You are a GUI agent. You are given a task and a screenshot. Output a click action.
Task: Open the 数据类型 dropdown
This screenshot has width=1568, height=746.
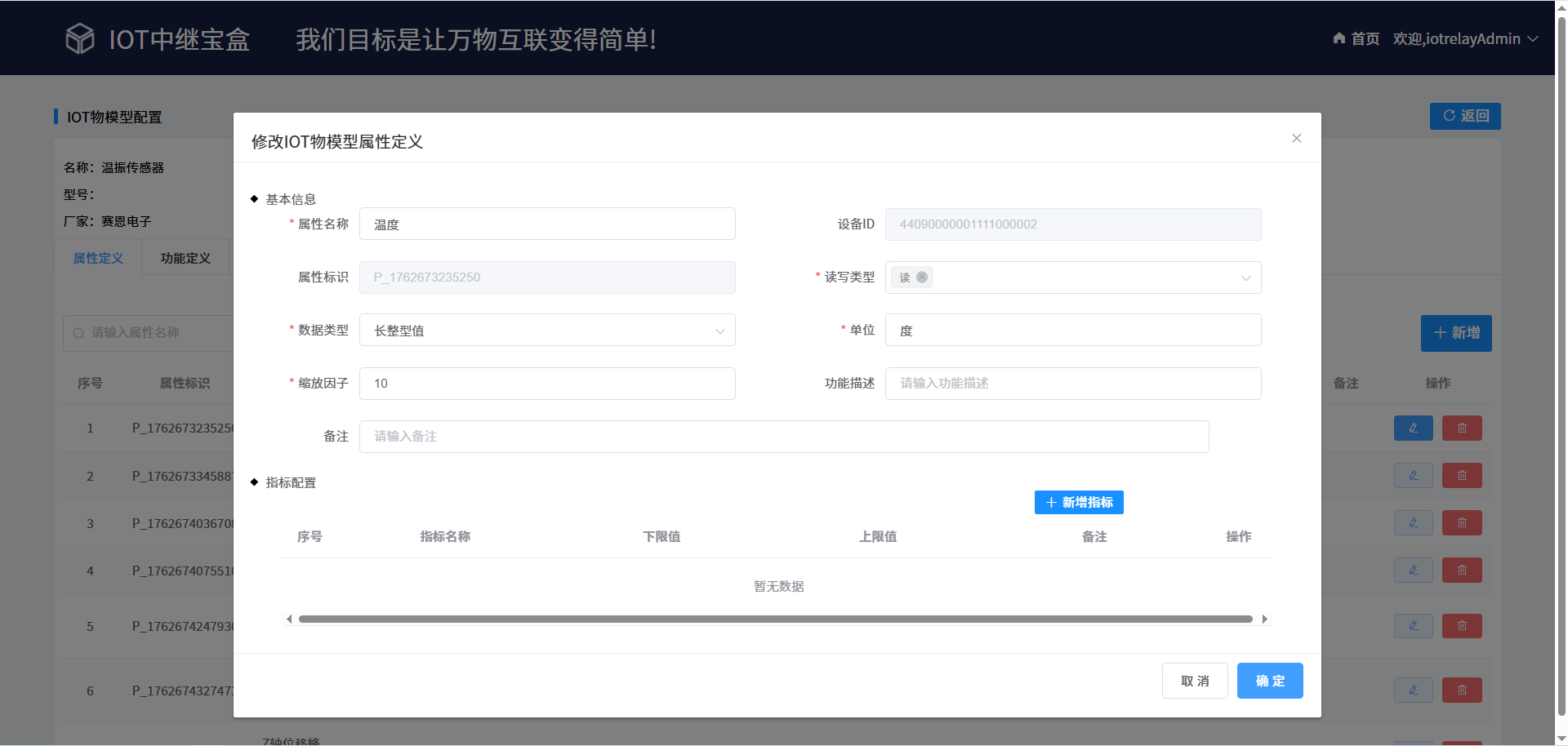(x=547, y=331)
